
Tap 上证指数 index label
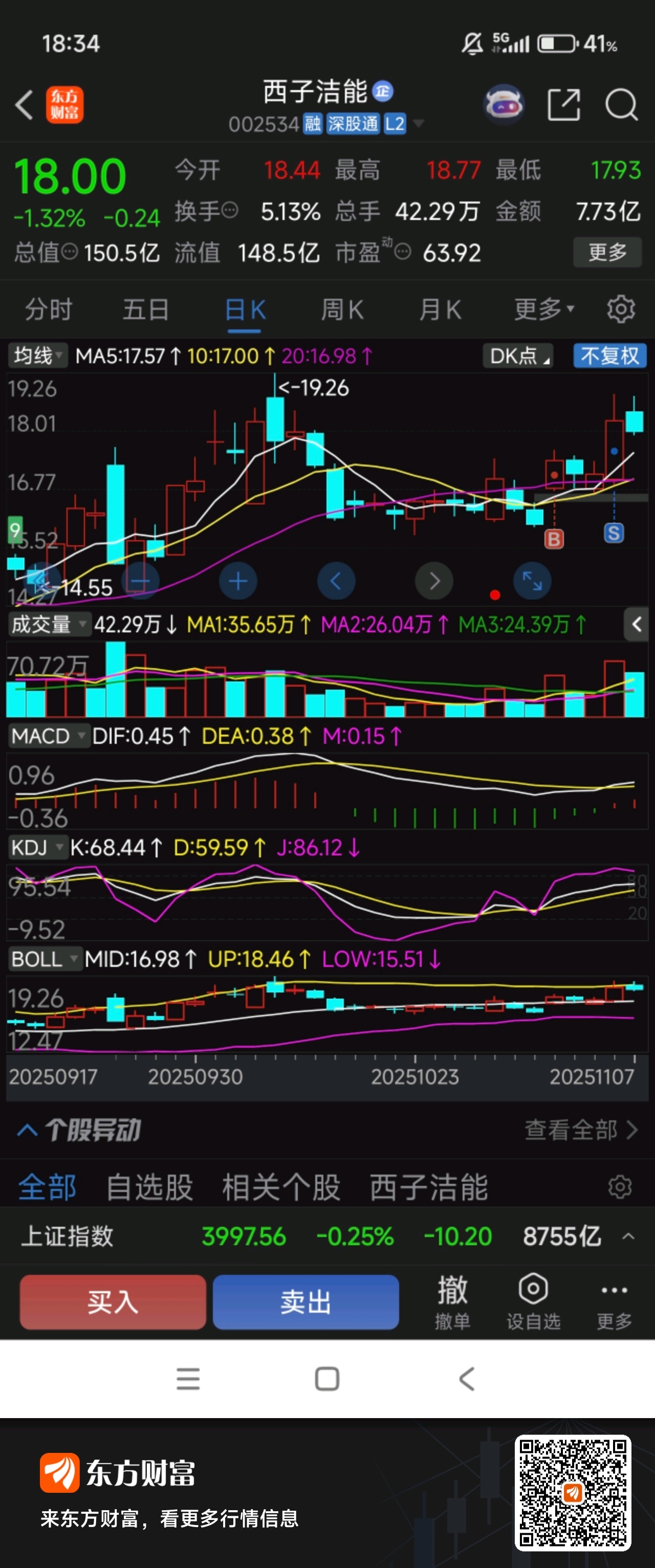pyautogui.click(x=67, y=1236)
